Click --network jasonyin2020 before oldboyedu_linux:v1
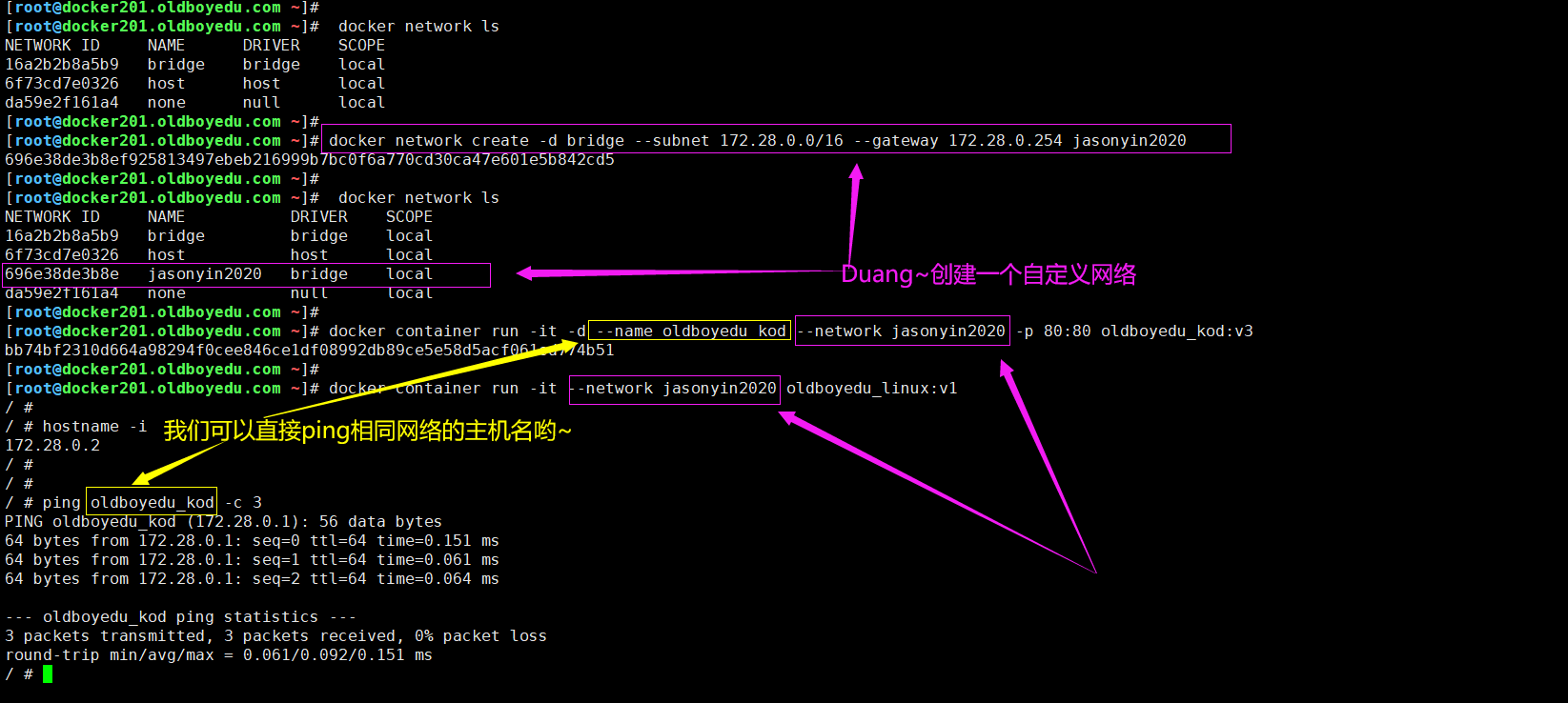This screenshot has height=703, width=1568. pyautogui.click(x=674, y=389)
